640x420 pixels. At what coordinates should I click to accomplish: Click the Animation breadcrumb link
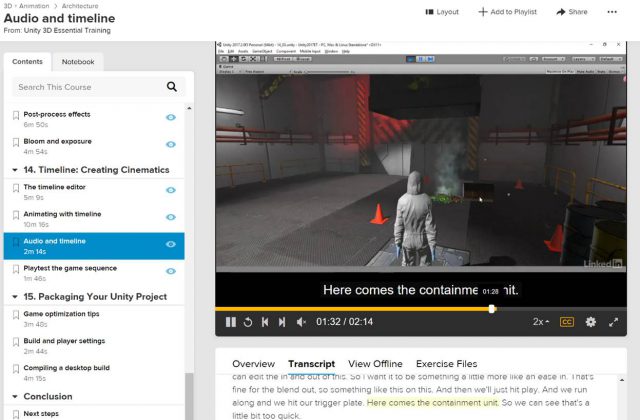[34, 6]
